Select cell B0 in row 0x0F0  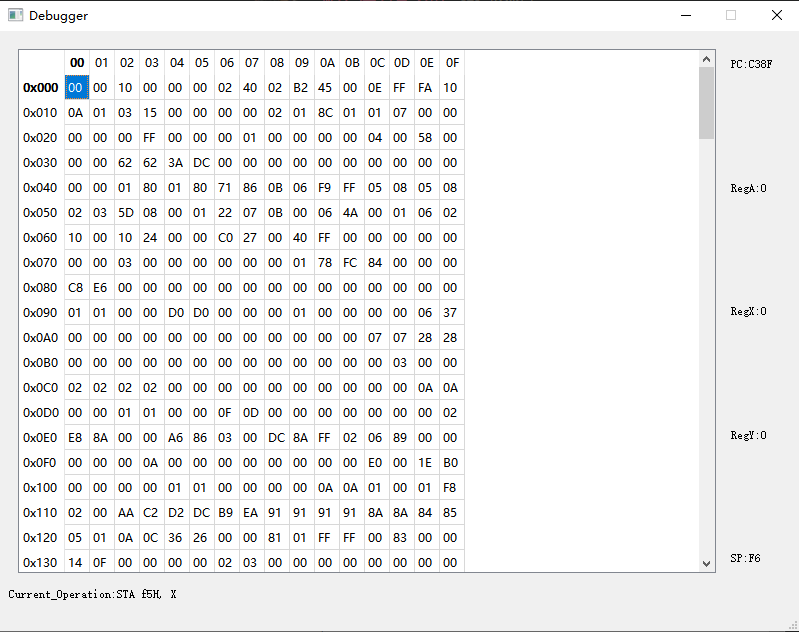451,462
